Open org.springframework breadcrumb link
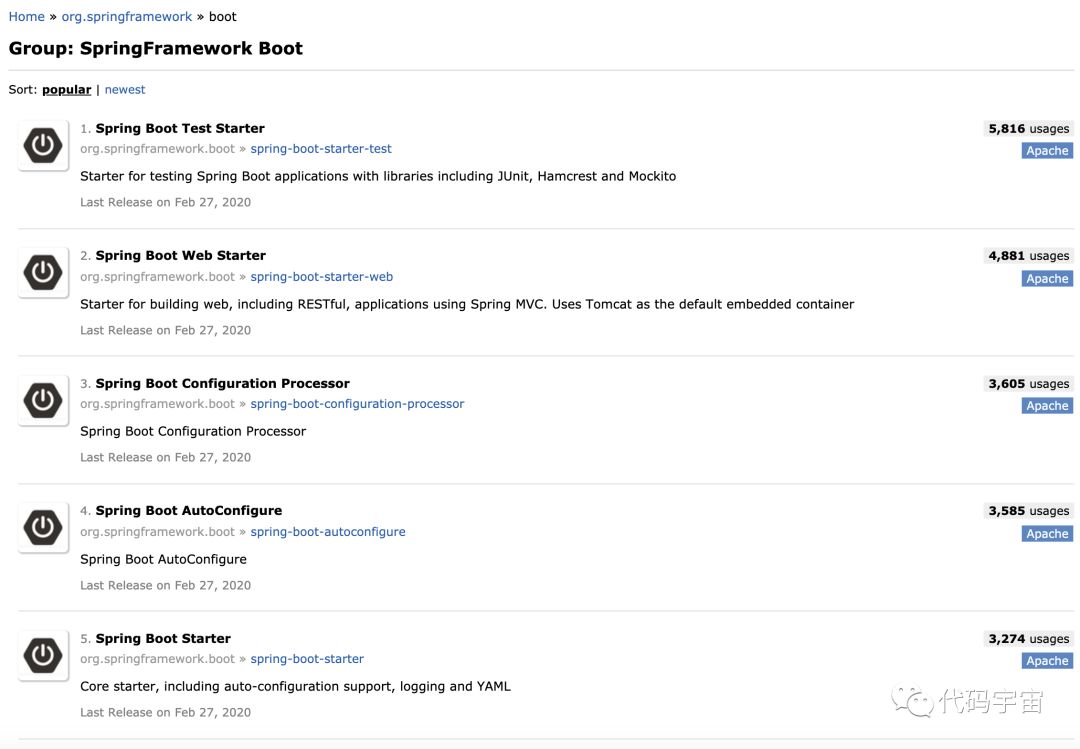Screen dimensions: 1080x749 point(127,17)
